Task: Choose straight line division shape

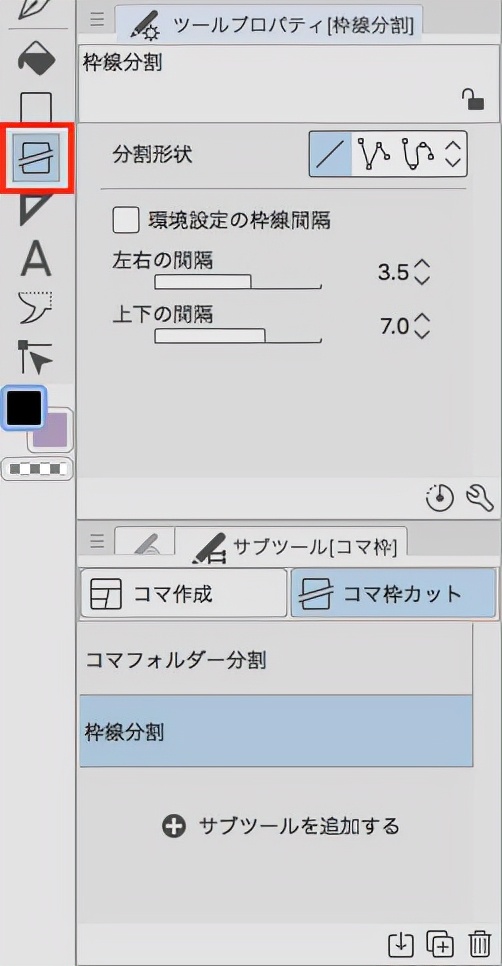Action: [x=330, y=153]
